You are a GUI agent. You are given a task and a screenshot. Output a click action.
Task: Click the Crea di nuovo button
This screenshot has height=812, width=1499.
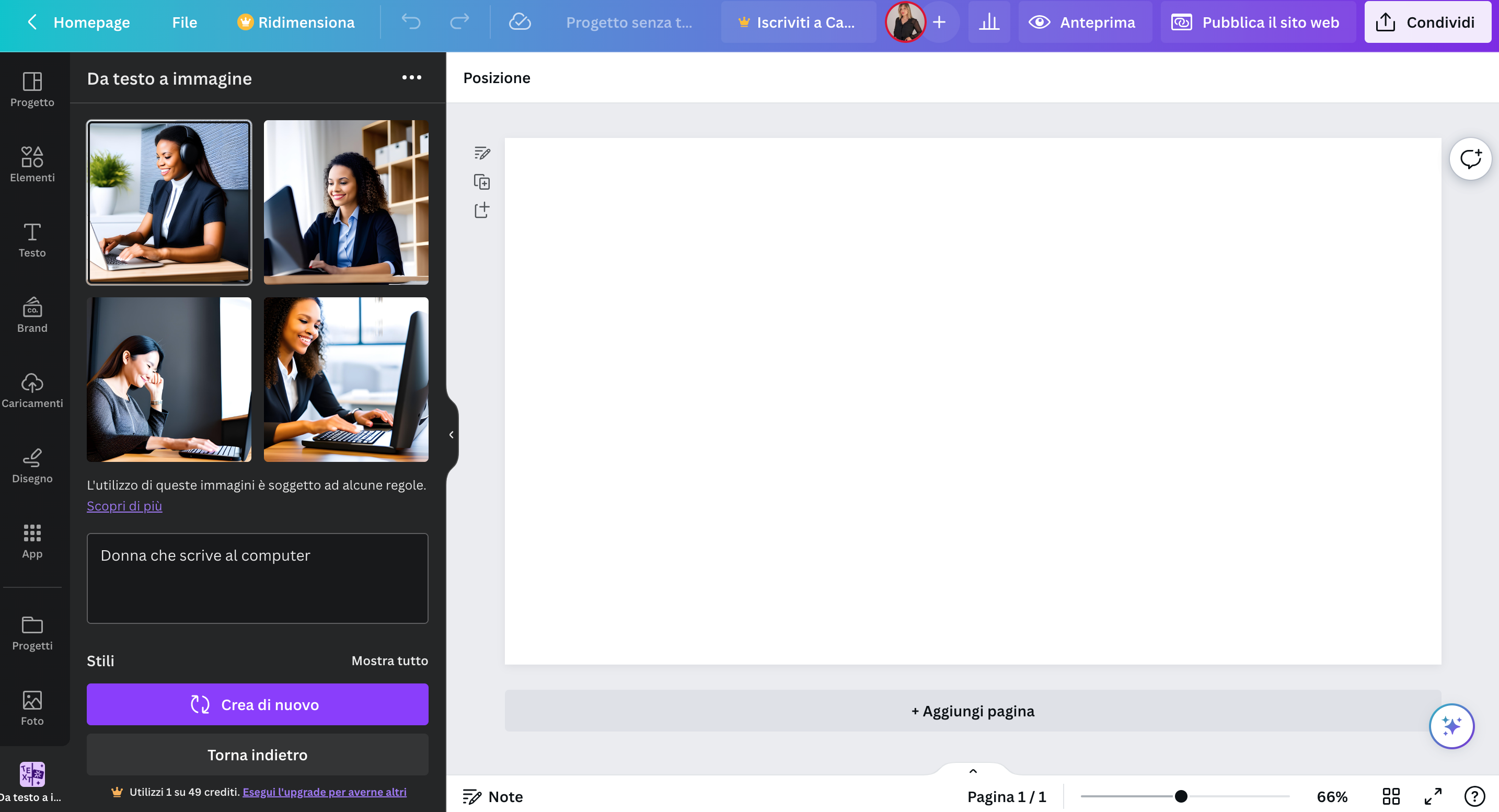pos(257,704)
